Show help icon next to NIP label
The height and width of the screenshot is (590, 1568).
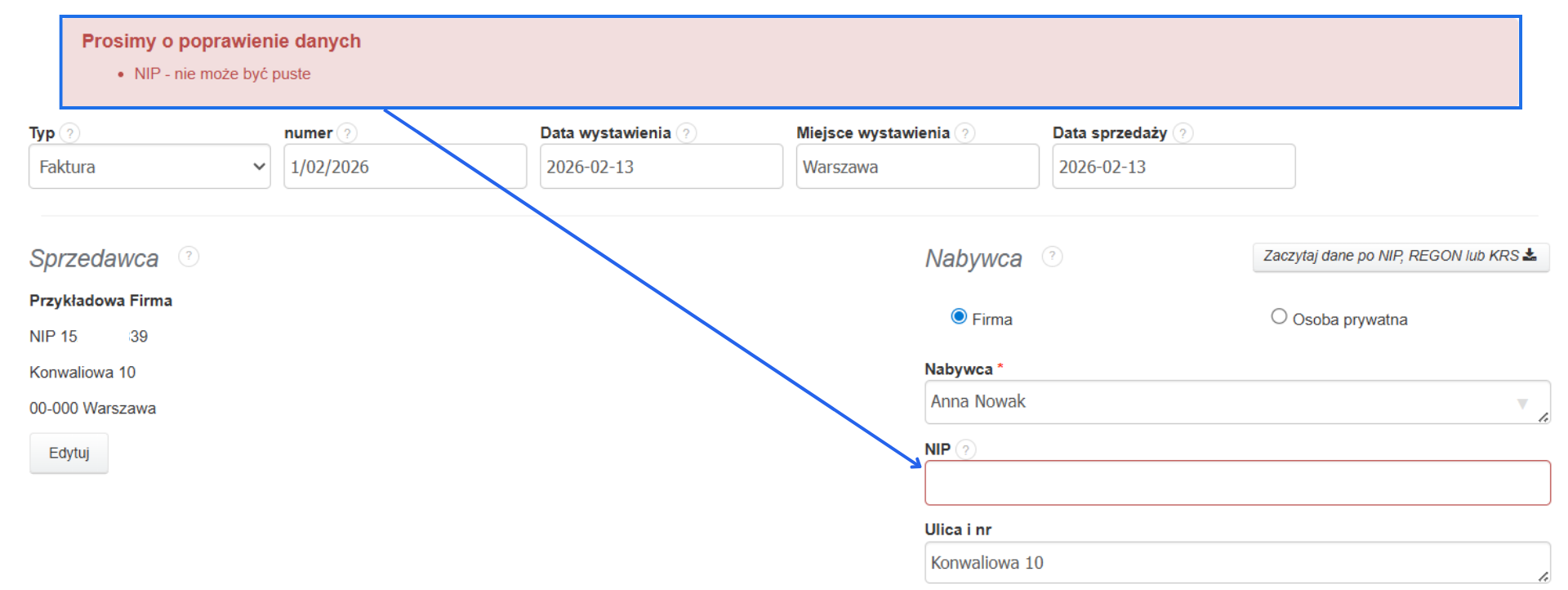[965, 449]
